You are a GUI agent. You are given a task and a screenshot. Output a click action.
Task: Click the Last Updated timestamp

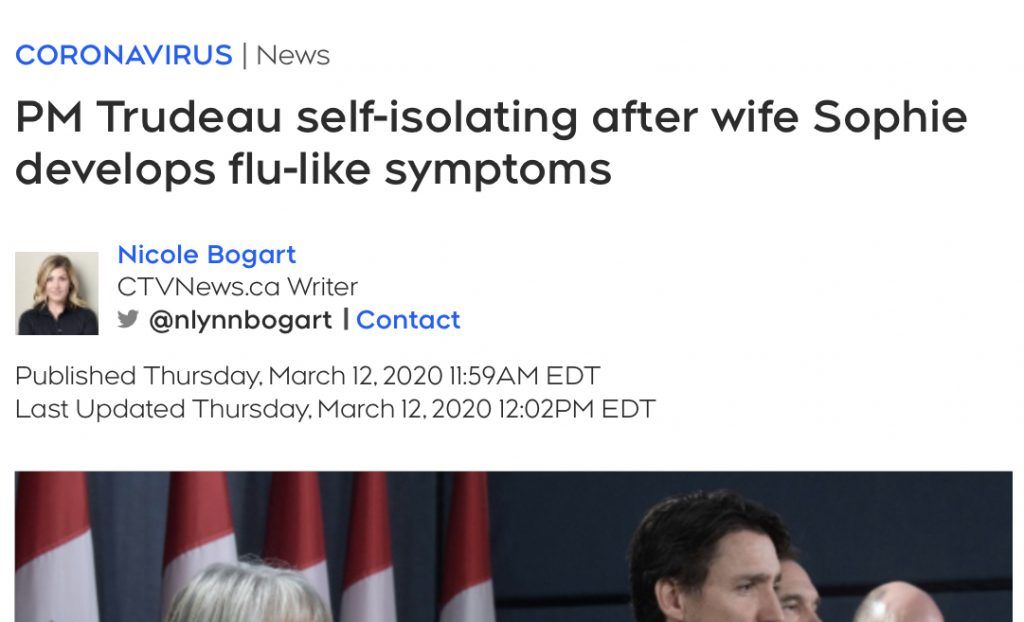(x=335, y=409)
